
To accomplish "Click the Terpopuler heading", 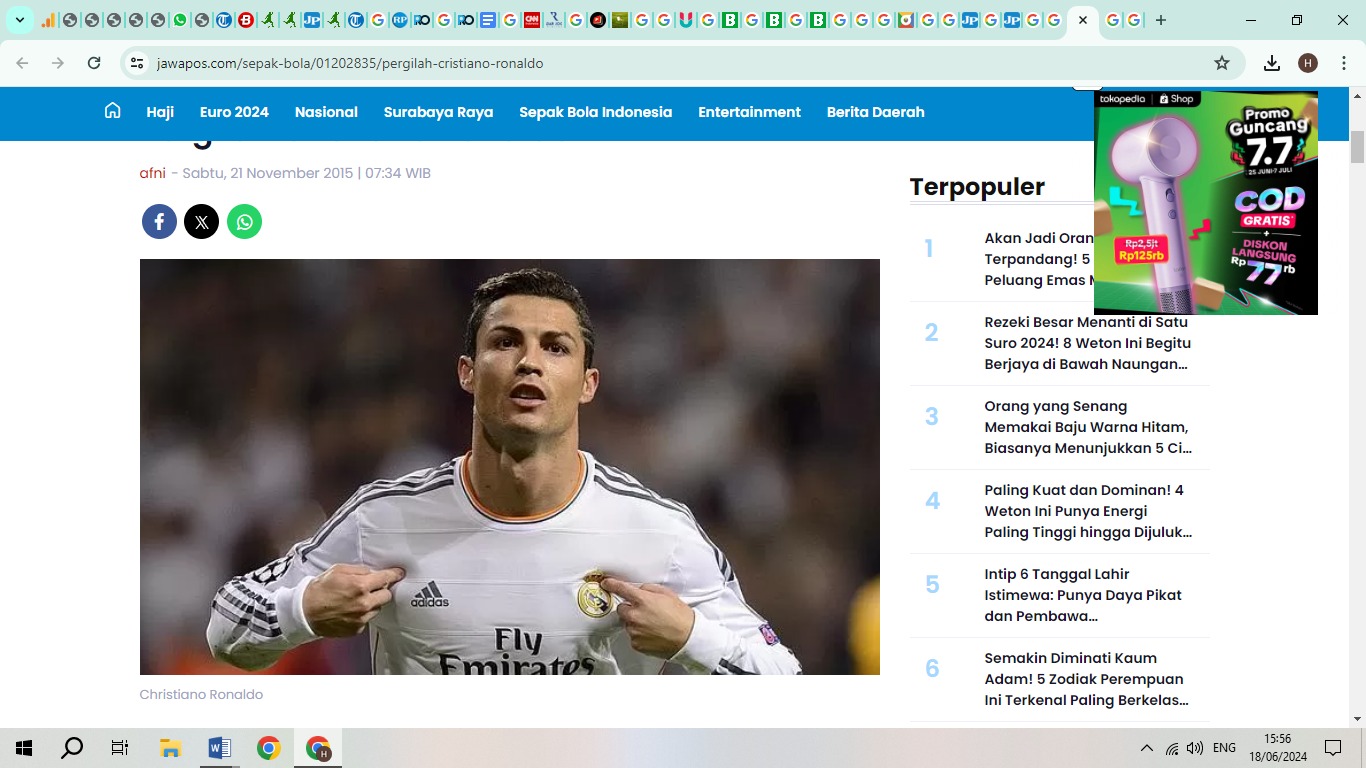I will click(977, 187).
